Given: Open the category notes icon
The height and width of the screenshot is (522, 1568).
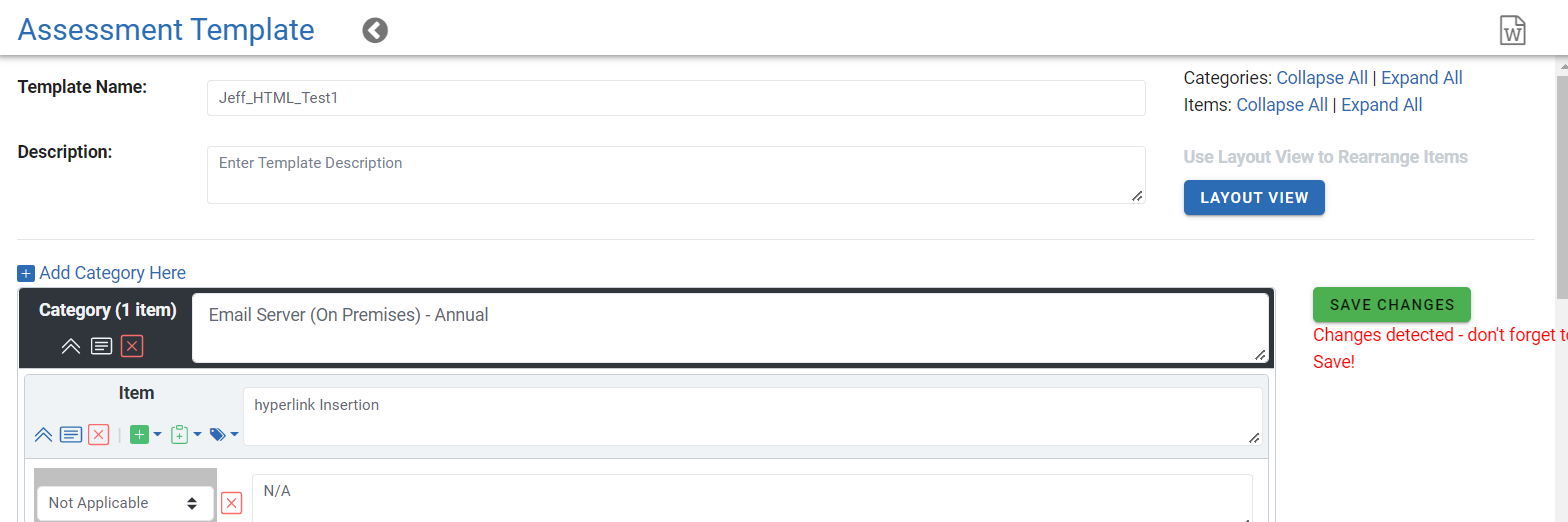Looking at the screenshot, I should 102,346.
